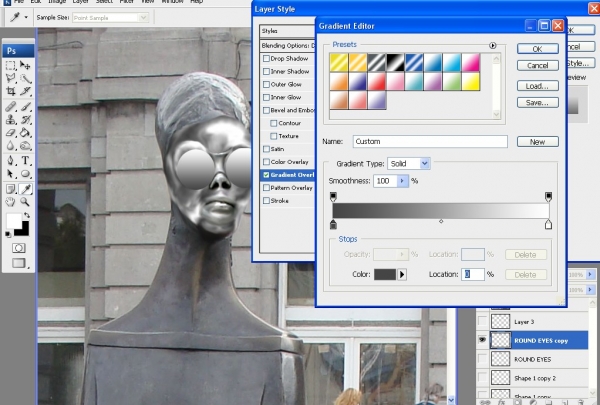Enable the Contour checkbox
Screen dimensions: 600x405
[x=274, y=123]
